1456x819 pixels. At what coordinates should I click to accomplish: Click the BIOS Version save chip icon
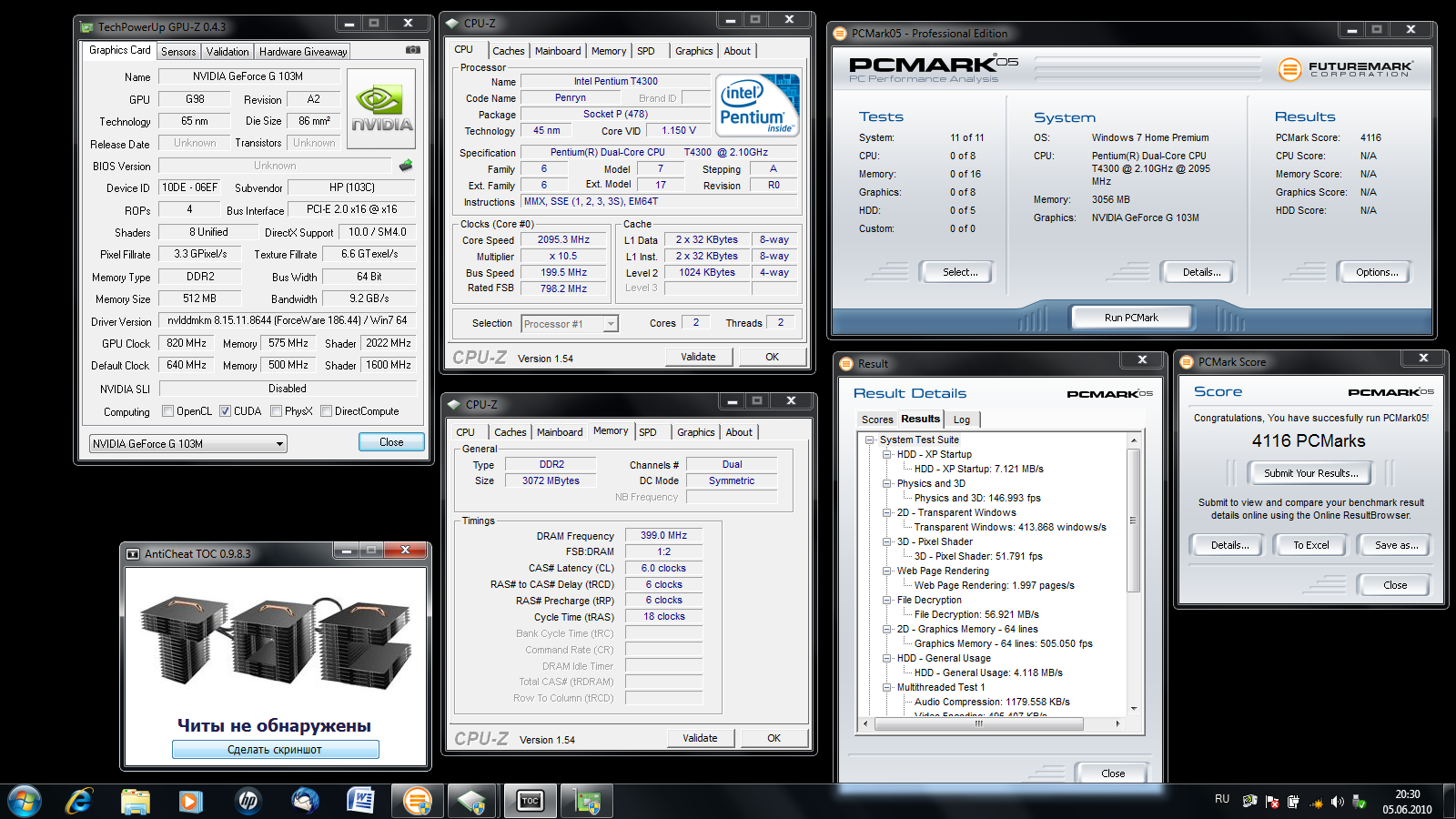point(406,166)
